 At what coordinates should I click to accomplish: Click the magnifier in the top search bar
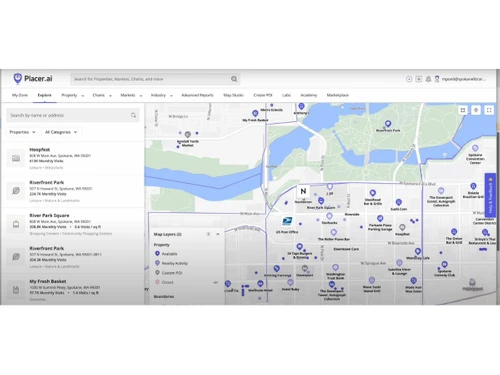[x=234, y=79]
